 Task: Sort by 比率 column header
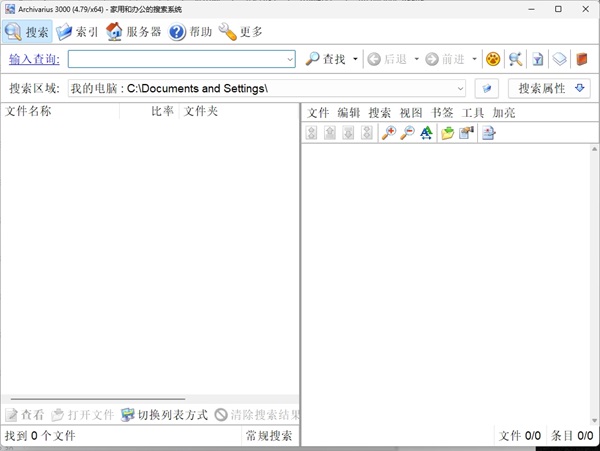point(149,111)
